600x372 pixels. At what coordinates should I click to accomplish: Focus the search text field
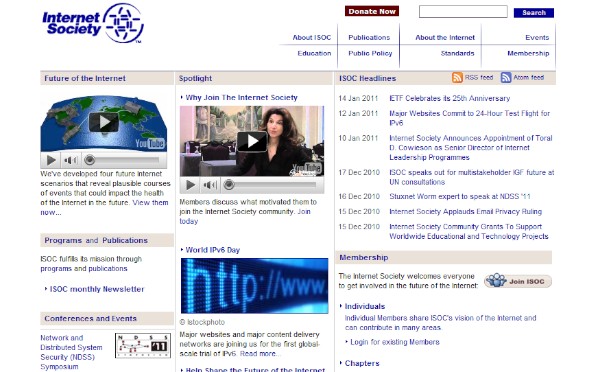click(x=463, y=11)
